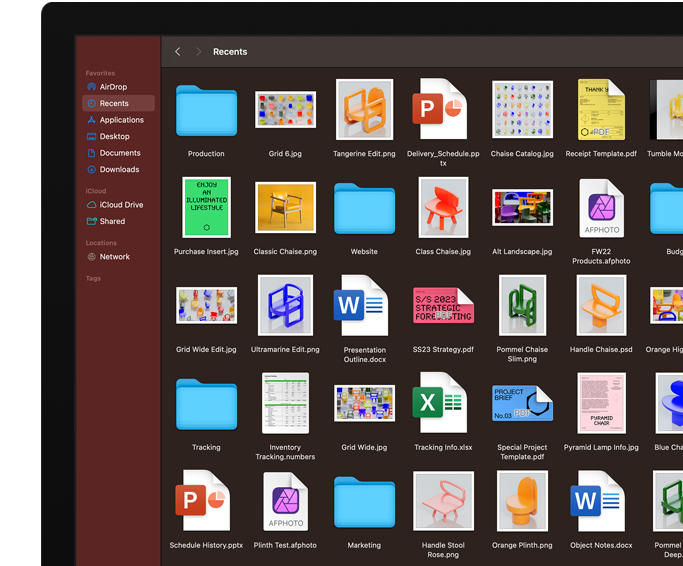
Task: Select the Handle Stool Rose.png thumbnail
Action: click(443, 501)
